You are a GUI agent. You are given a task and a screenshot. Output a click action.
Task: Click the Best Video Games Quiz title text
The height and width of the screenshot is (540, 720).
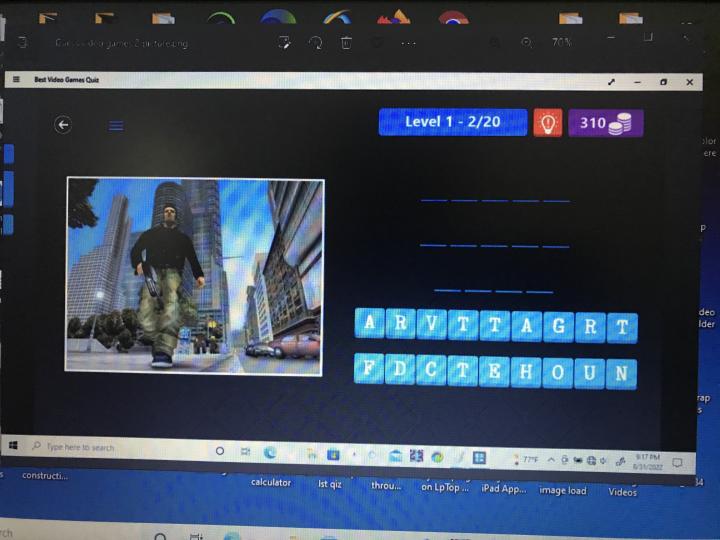point(67,79)
